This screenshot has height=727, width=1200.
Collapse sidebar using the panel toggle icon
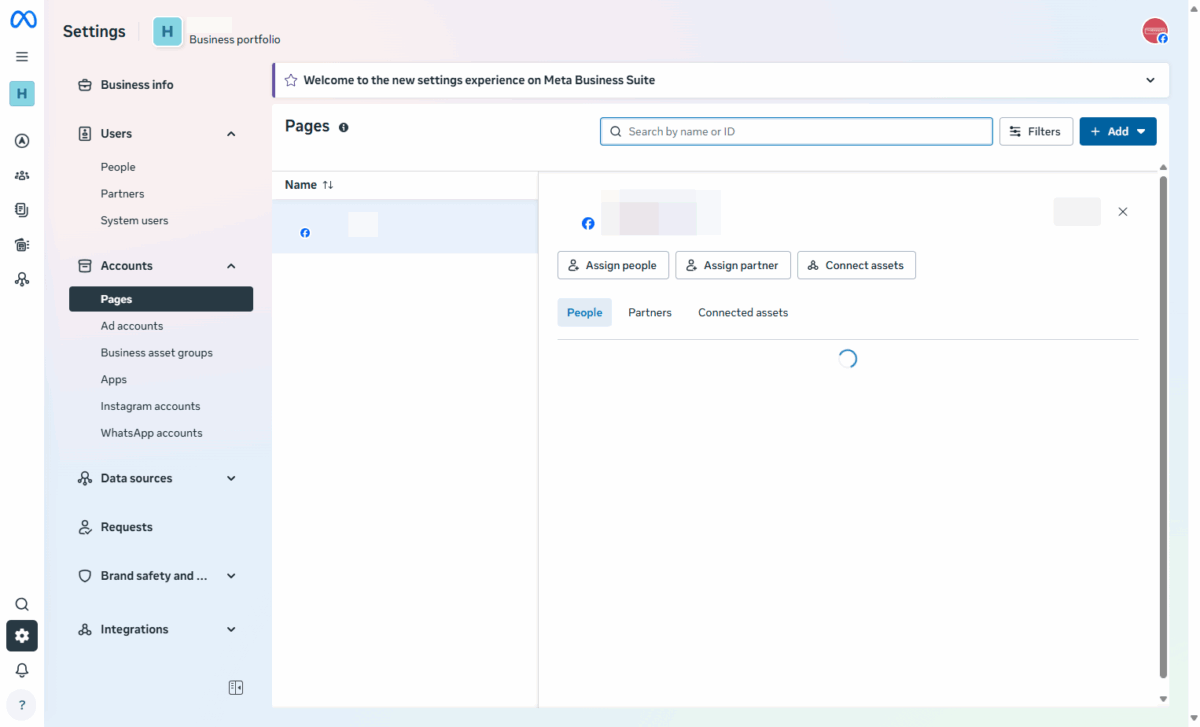coord(236,688)
